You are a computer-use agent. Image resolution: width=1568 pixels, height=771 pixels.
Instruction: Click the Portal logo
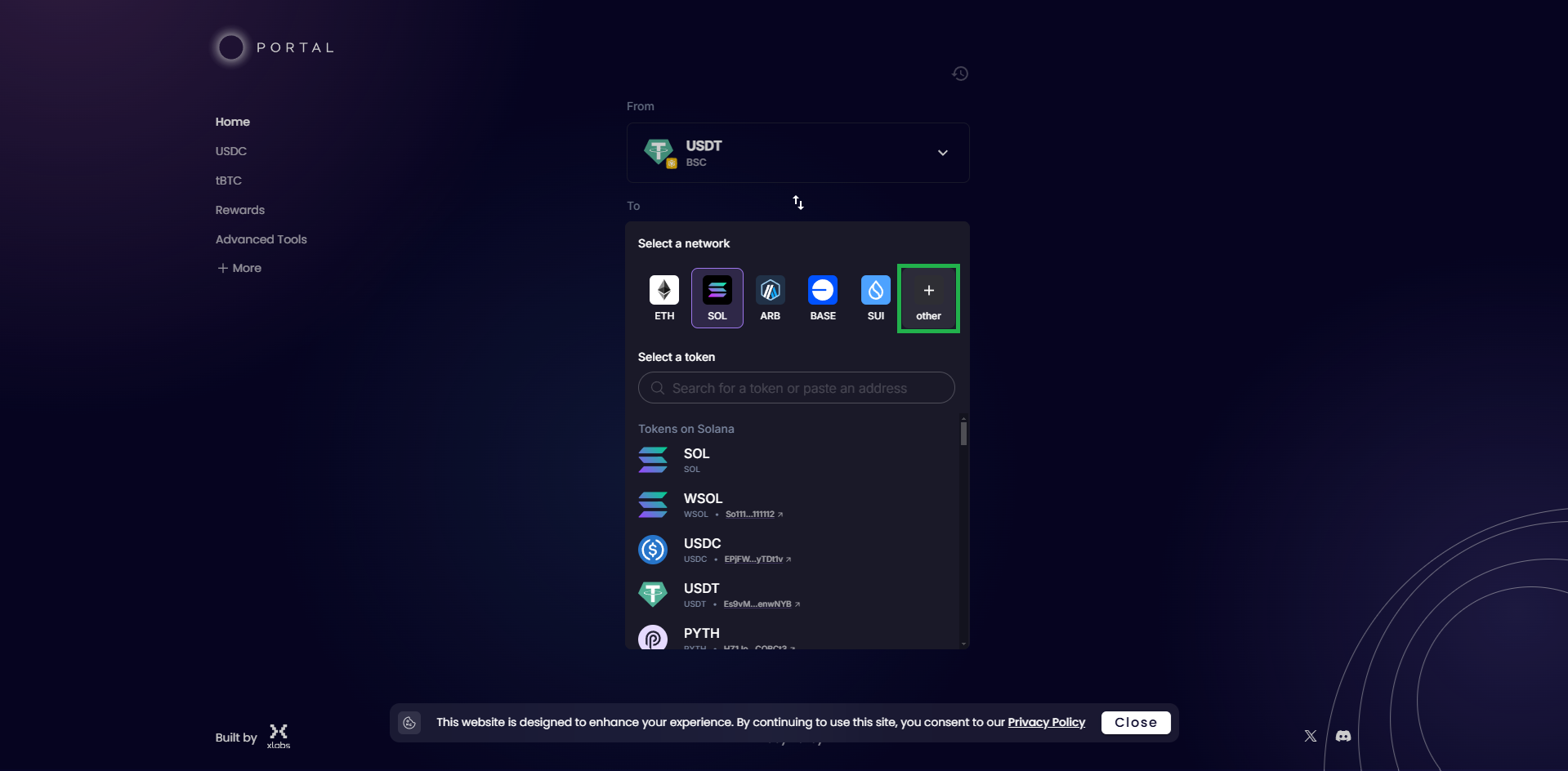coord(275,47)
